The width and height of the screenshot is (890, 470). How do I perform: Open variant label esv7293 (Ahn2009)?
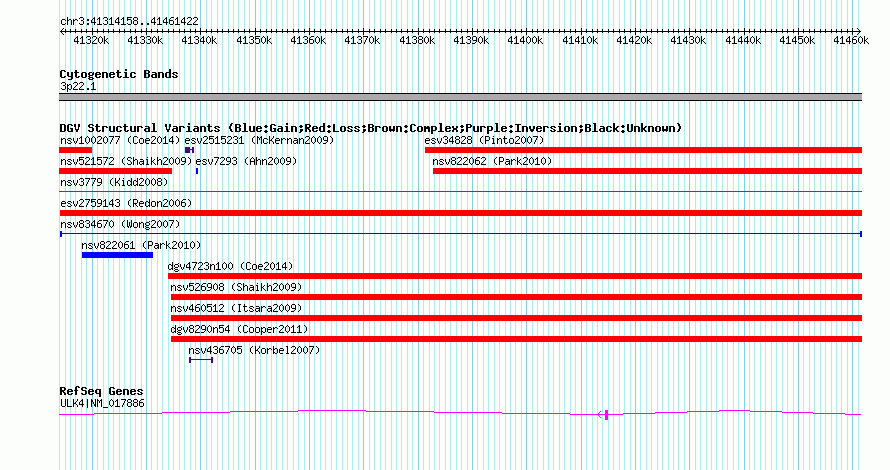(x=246, y=161)
